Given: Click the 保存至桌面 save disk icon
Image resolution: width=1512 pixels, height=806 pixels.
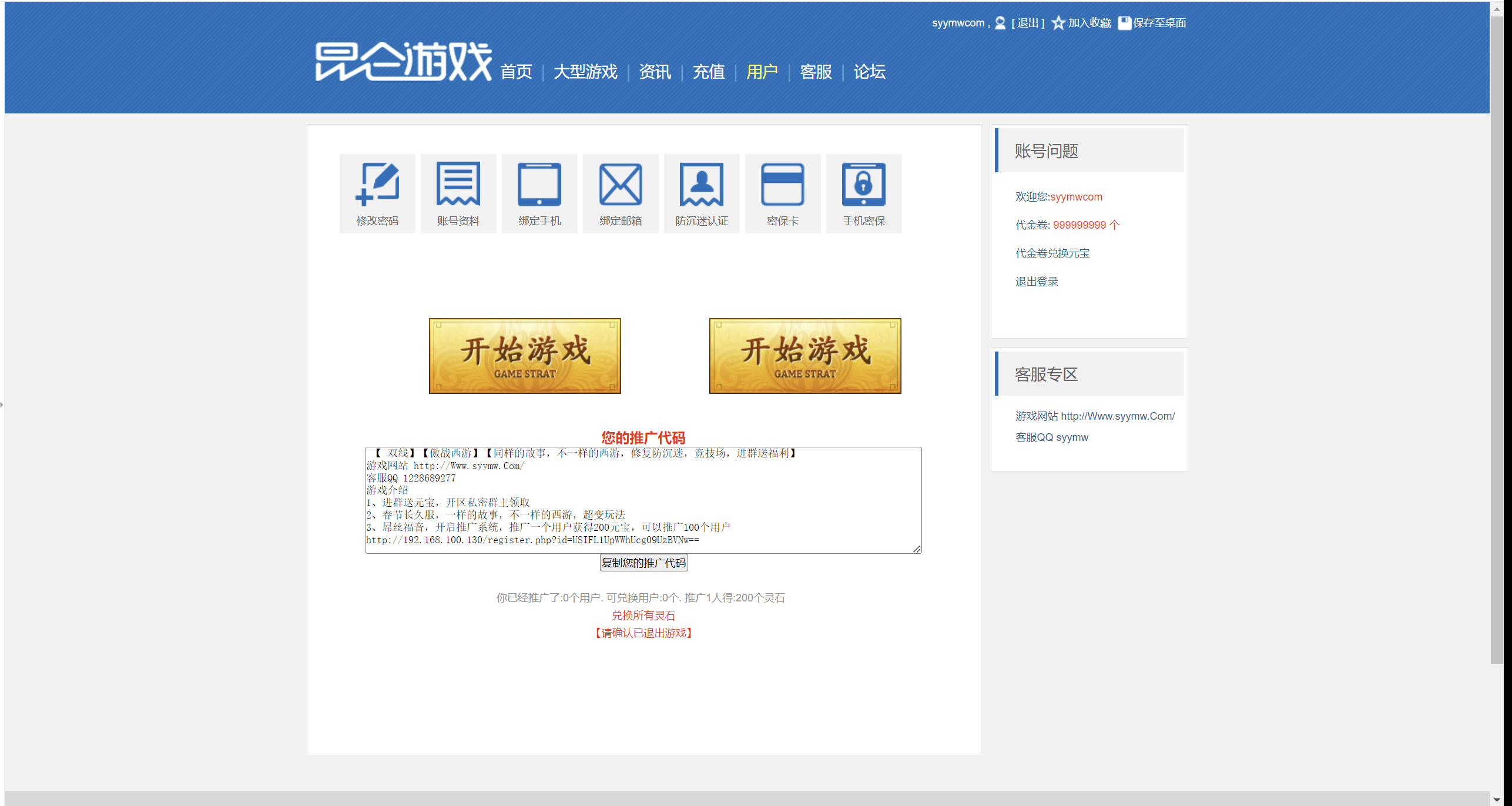Looking at the screenshot, I should tap(1124, 23).
